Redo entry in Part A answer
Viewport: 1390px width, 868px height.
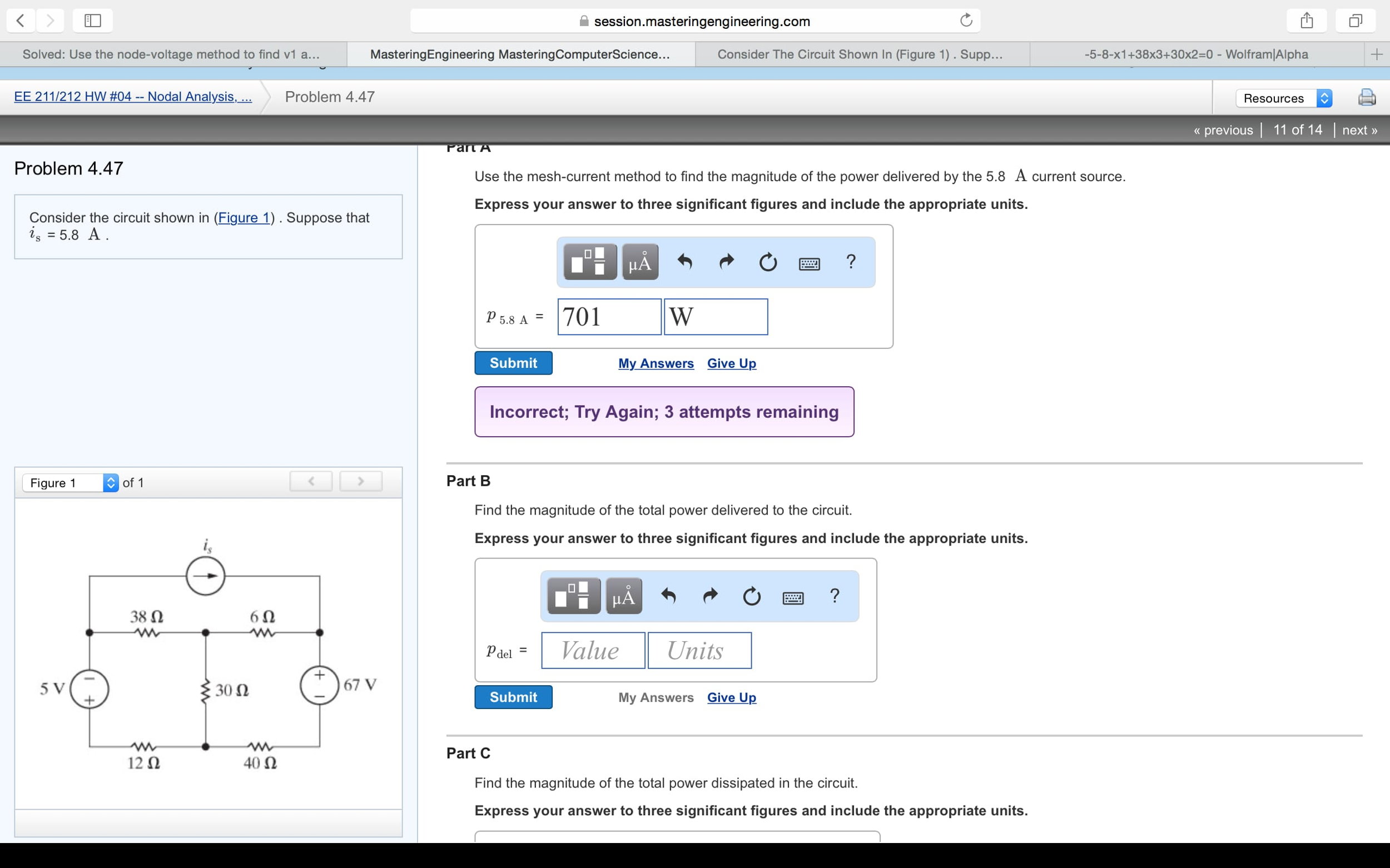(x=727, y=262)
